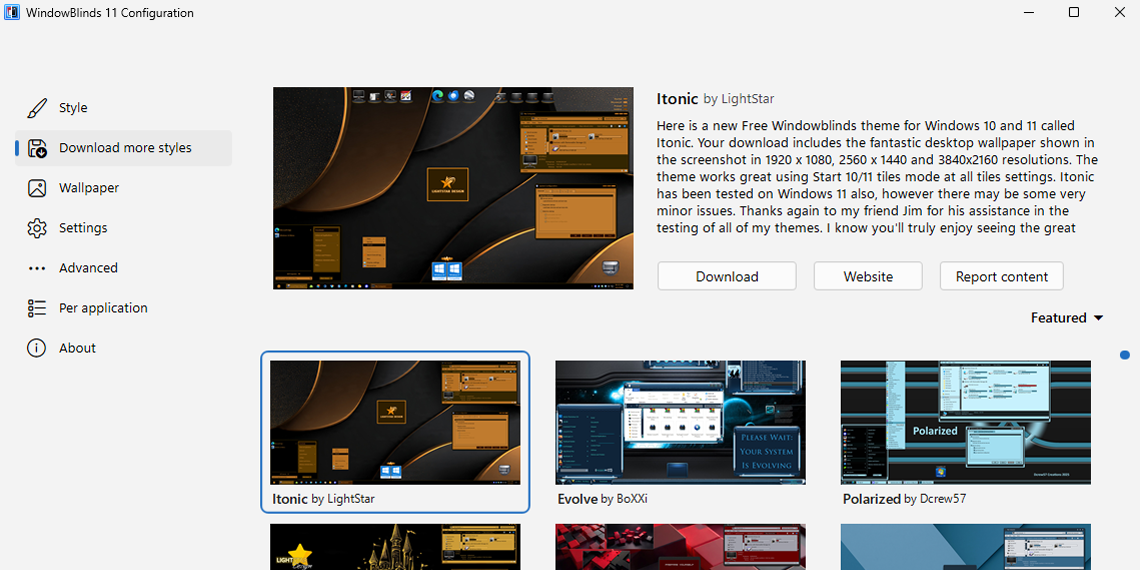Screen dimensions: 1140x570
Task: Open the Itonic theme Website
Action: point(868,276)
